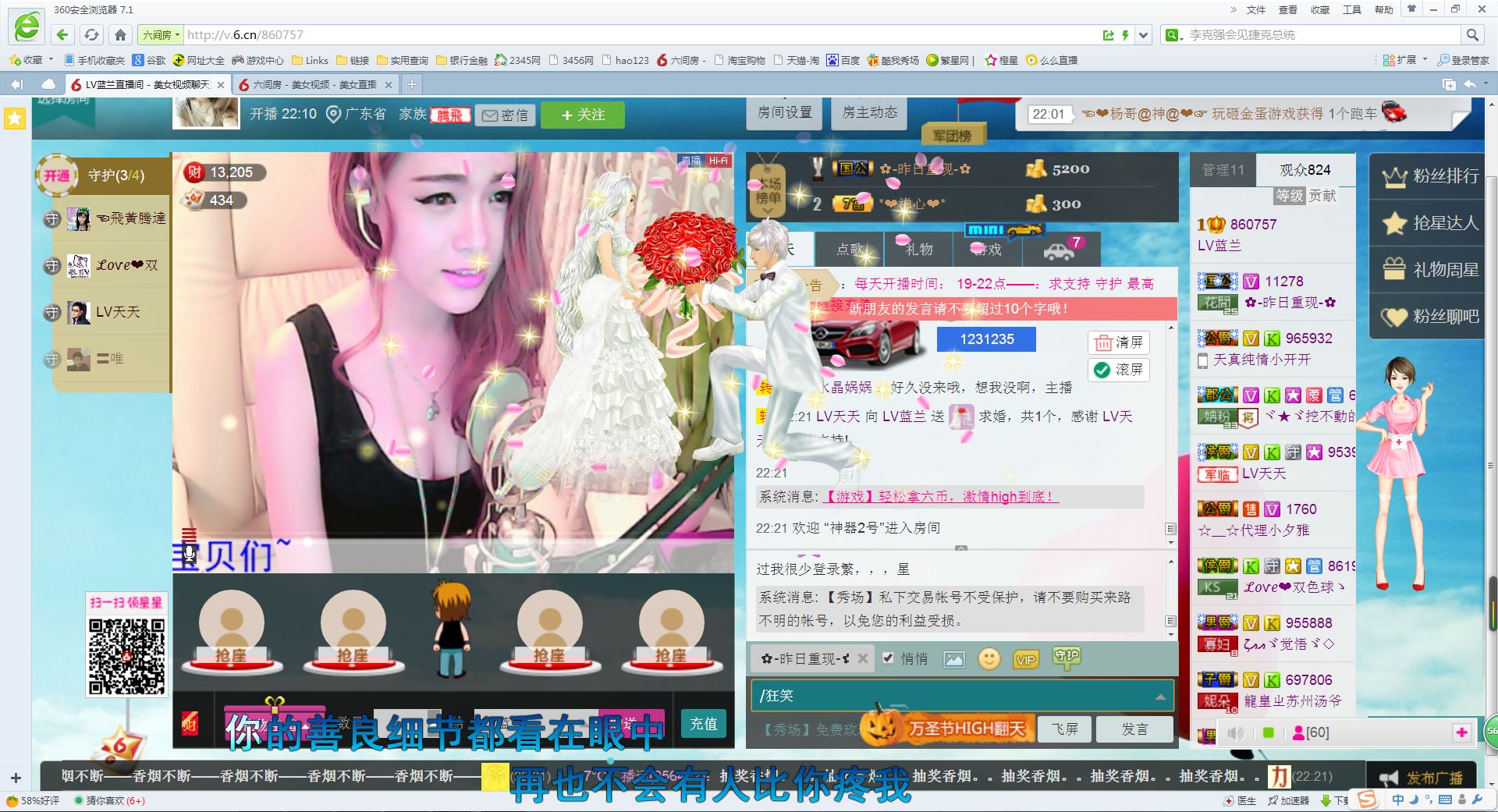Click the 发言 send button
Viewport: 1498px width, 812px height.
coord(1134,729)
